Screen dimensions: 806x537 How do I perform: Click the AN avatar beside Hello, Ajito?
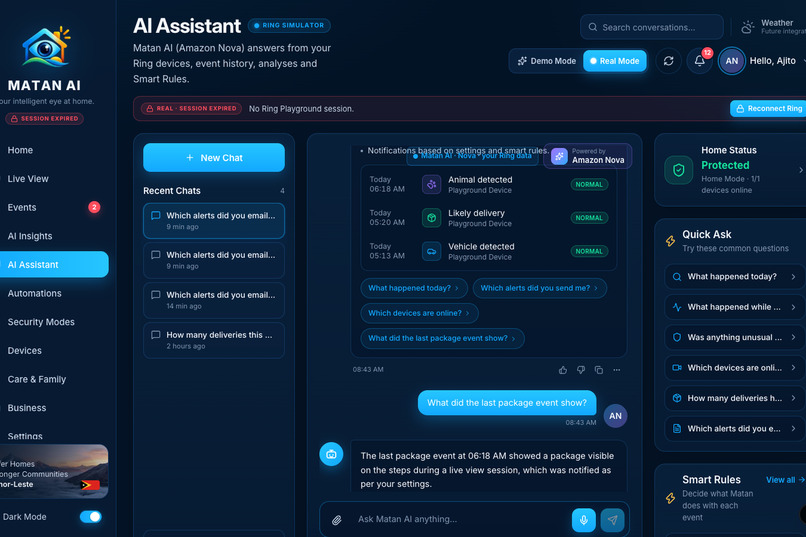731,61
